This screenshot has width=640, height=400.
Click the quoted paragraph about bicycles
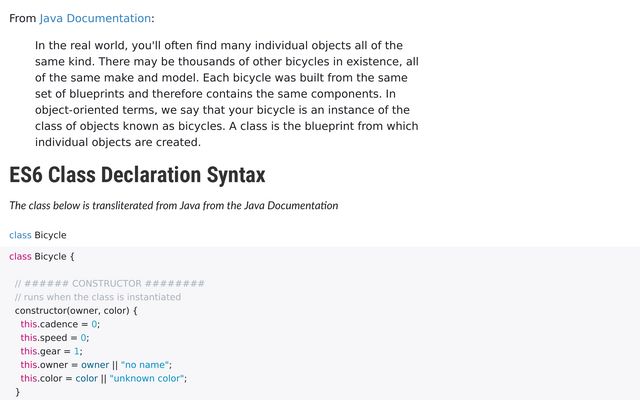(x=227, y=94)
